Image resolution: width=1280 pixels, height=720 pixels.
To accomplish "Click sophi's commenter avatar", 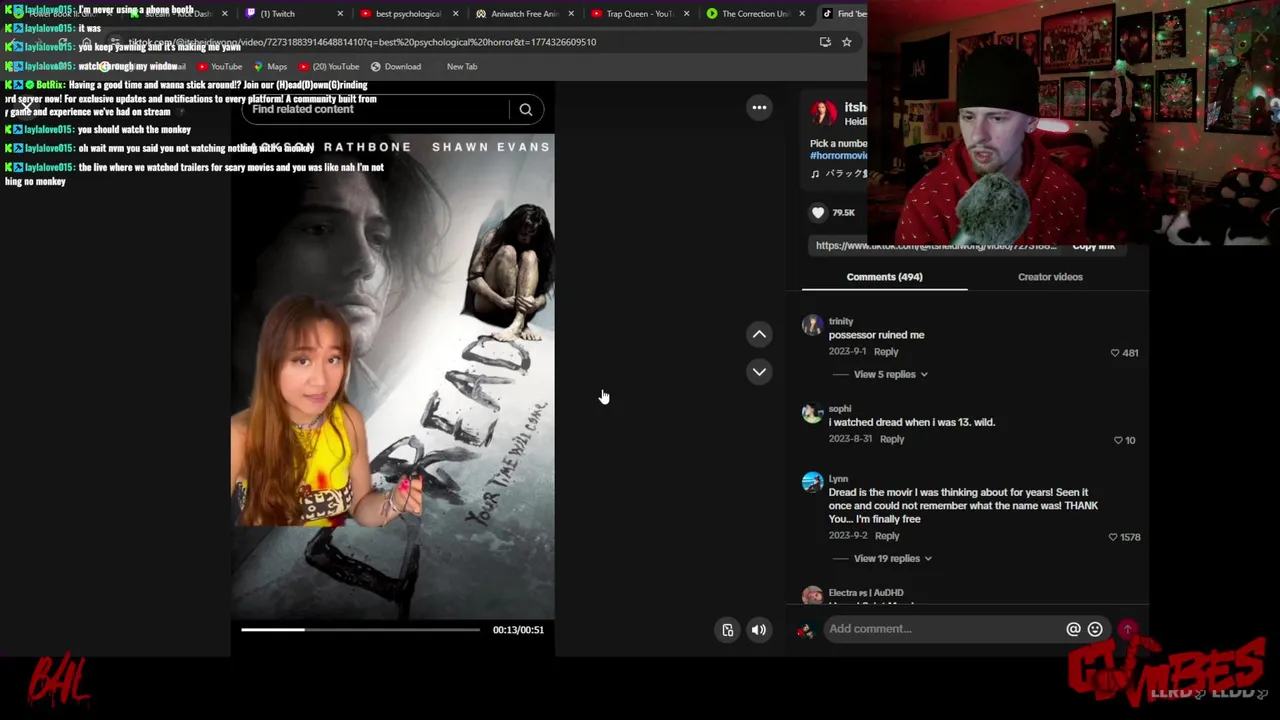I will point(812,413).
